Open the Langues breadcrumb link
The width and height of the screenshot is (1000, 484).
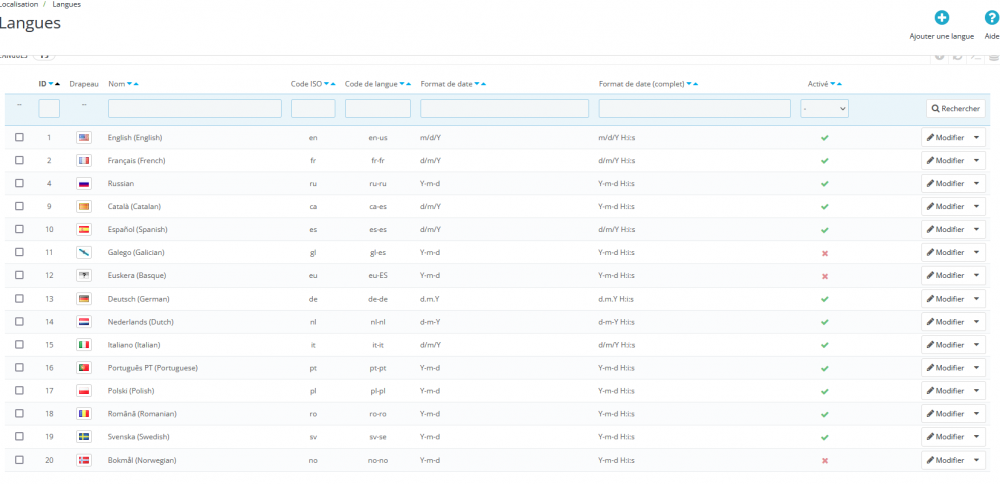[66, 4]
